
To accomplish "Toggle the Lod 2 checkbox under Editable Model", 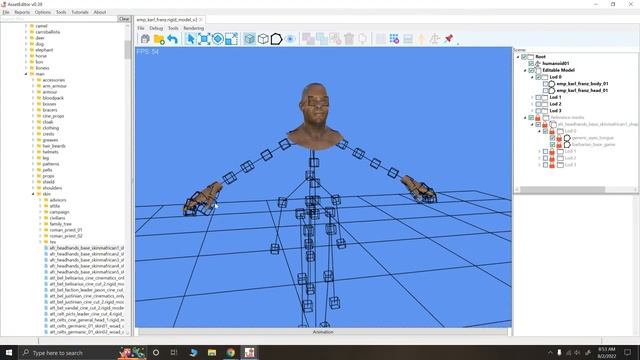I will pos(538,104).
